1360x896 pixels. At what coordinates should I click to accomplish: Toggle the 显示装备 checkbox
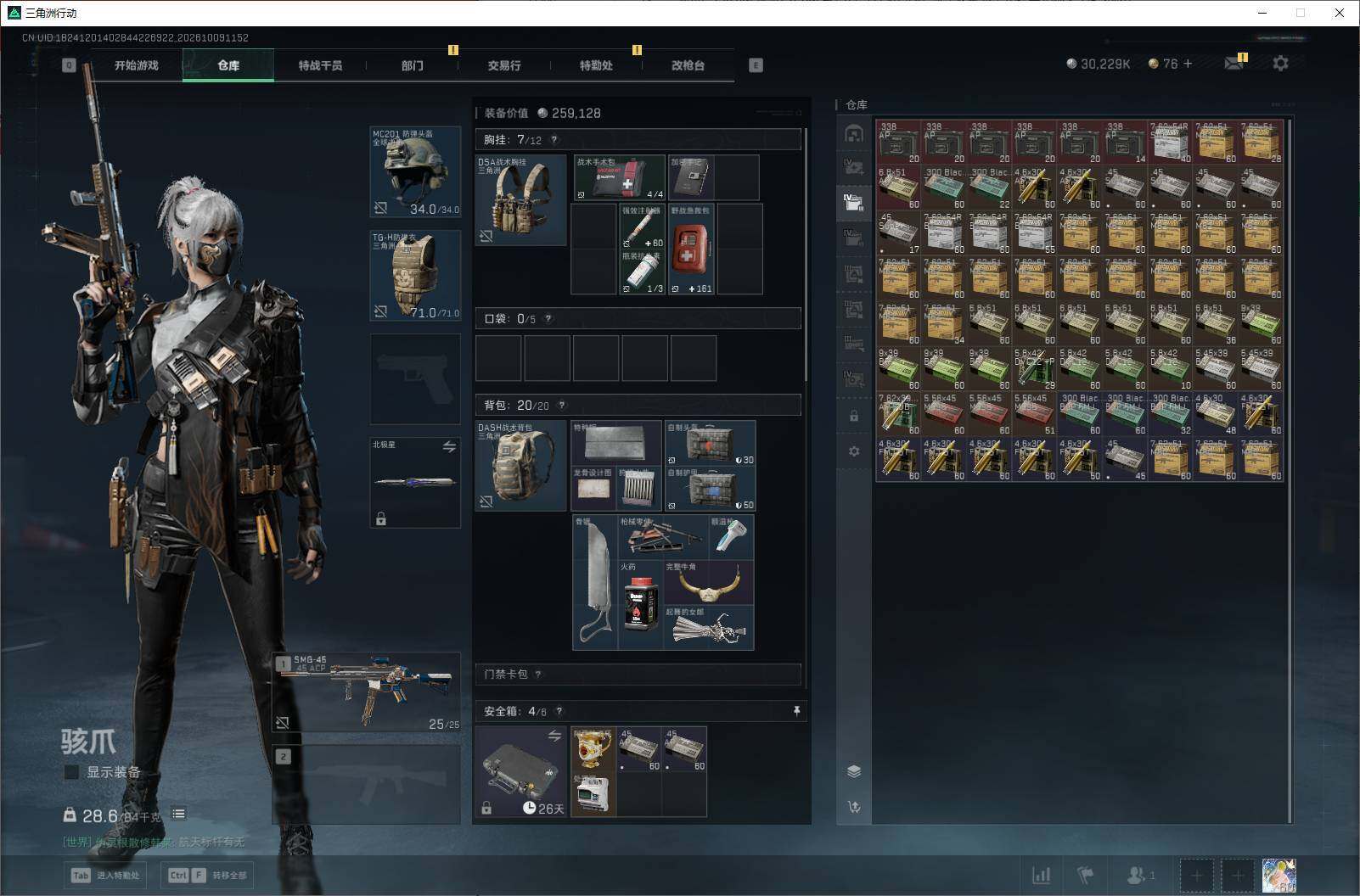click(x=72, y=772)
